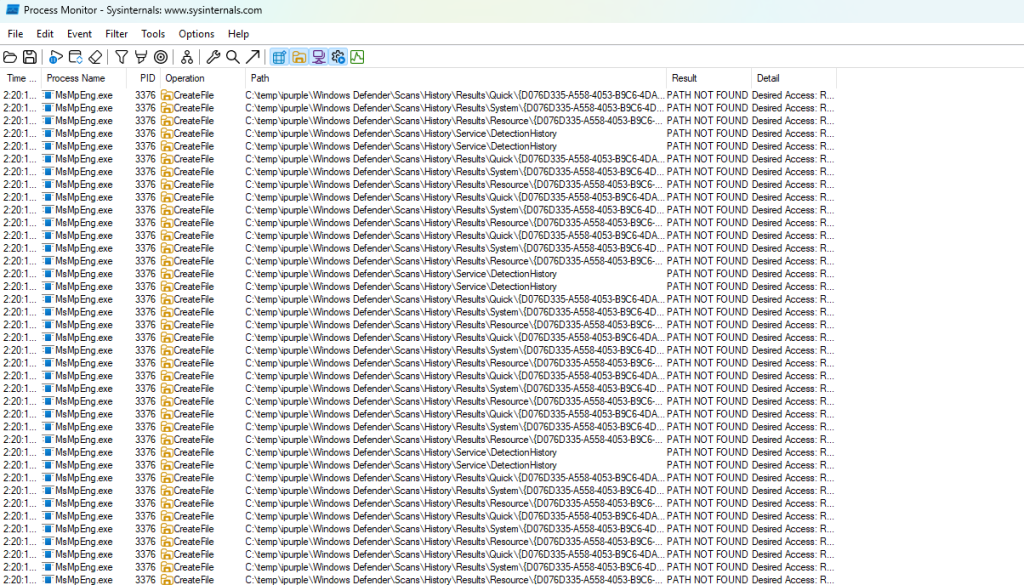
Task: Open the Tools menu
Action: 153,34
